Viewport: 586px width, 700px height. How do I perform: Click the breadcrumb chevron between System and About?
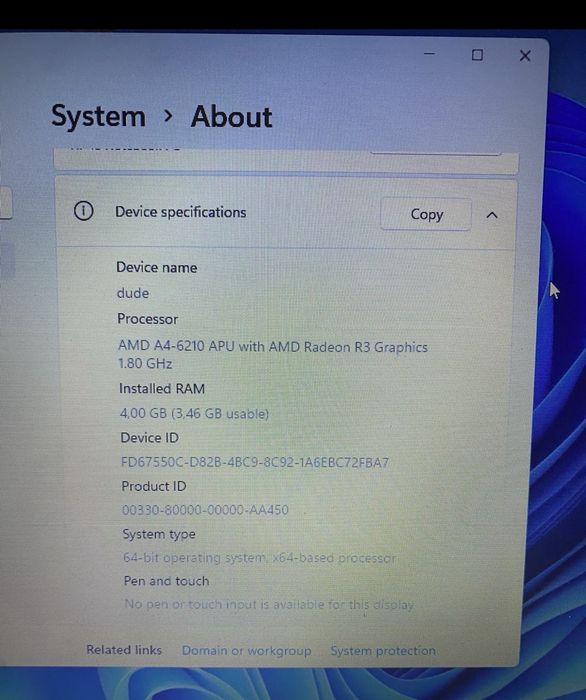click(168, 116)
